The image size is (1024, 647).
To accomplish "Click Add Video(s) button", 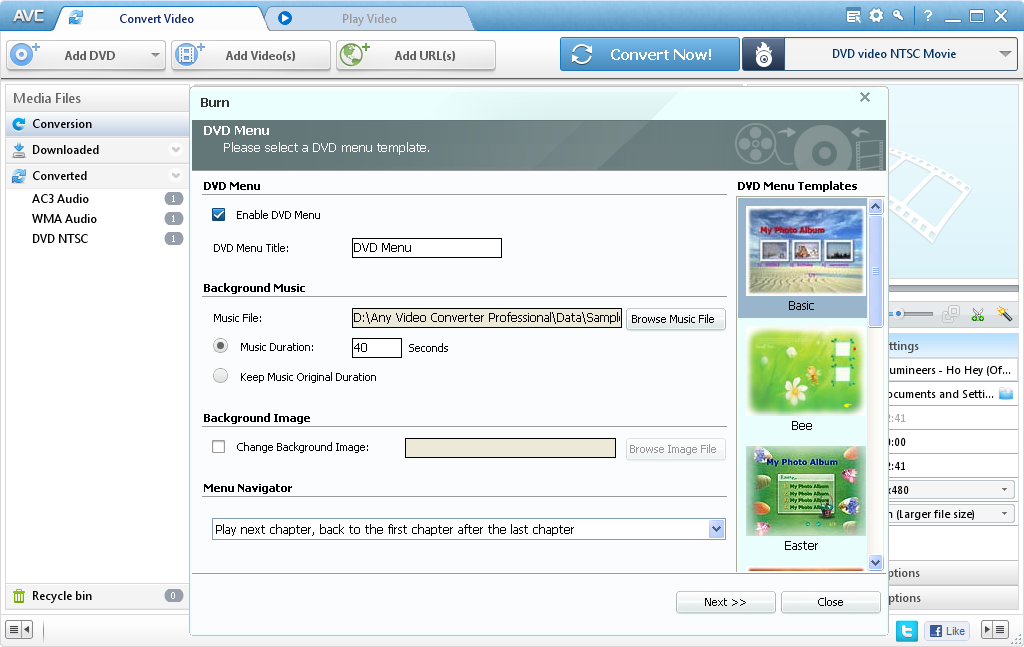I will pos(251,55).
